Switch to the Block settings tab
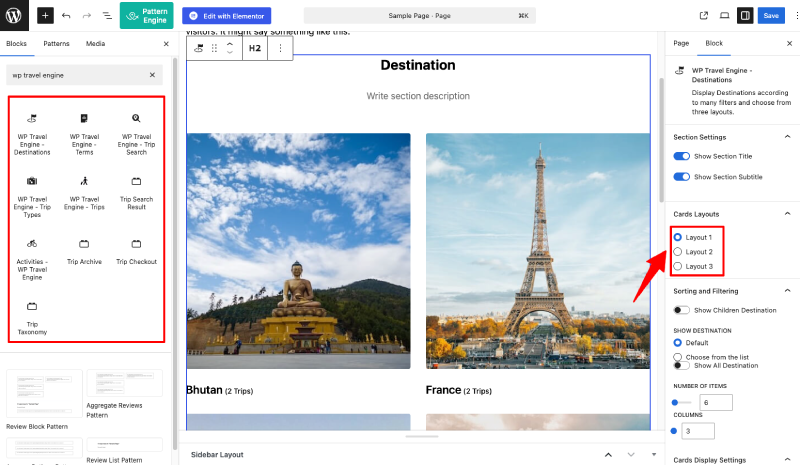Viewport: 800px width, 465px height. [714, 43]
